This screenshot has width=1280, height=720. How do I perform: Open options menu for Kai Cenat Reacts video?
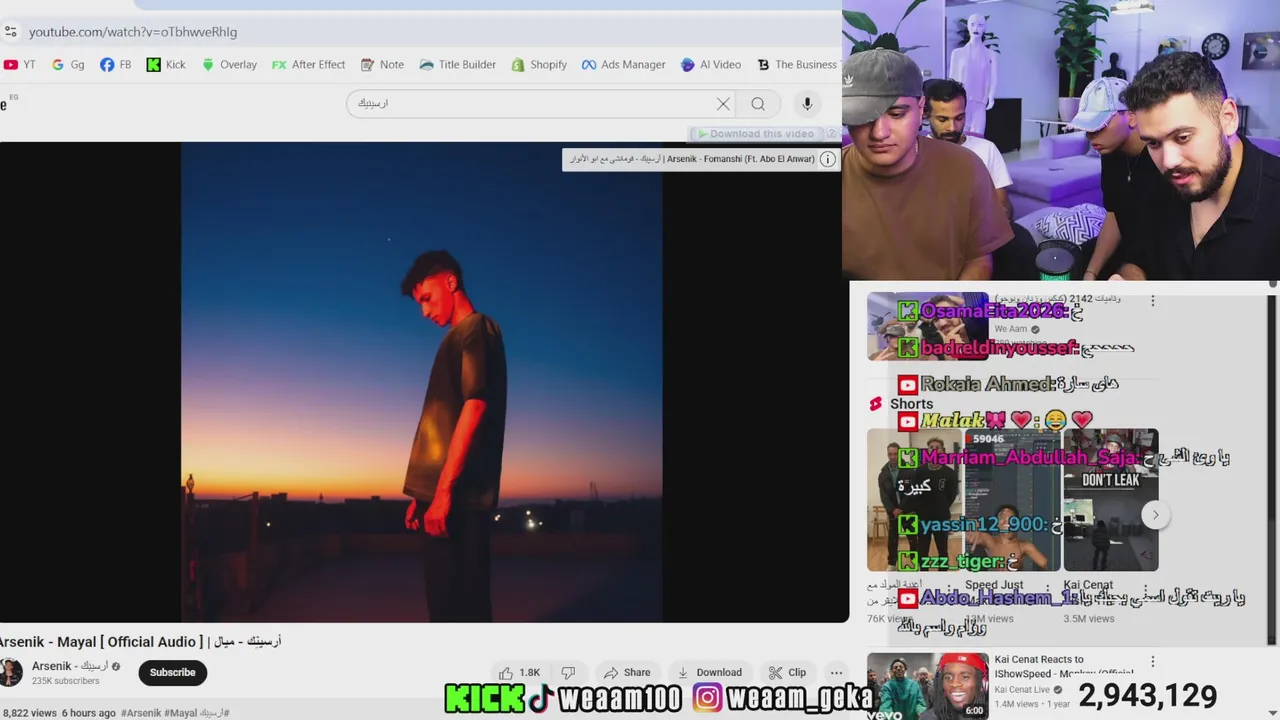pos(1152,661)
